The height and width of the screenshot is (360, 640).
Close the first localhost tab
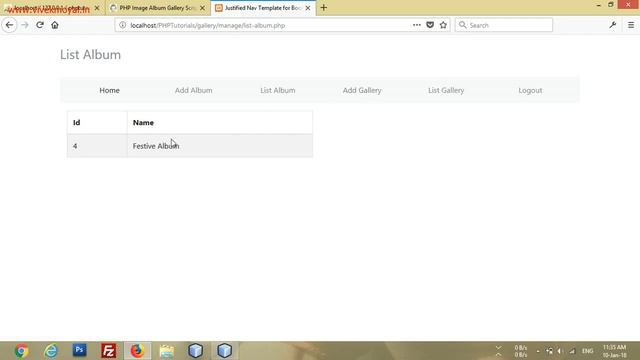[97, 8]
